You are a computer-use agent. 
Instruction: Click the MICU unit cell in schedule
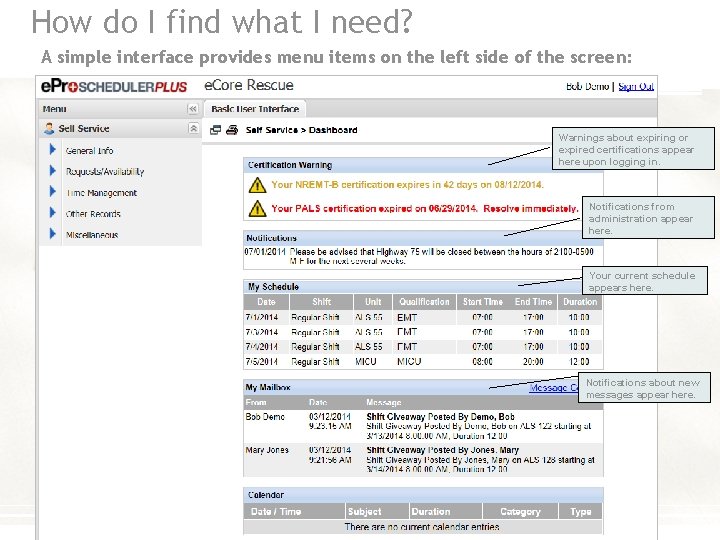click(366, 362)
